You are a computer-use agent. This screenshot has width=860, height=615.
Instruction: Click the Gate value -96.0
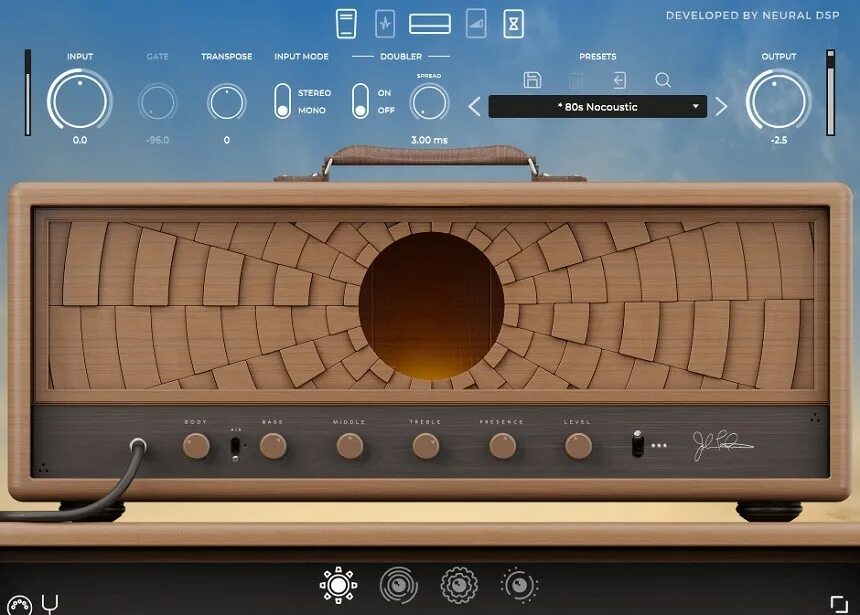157,140
